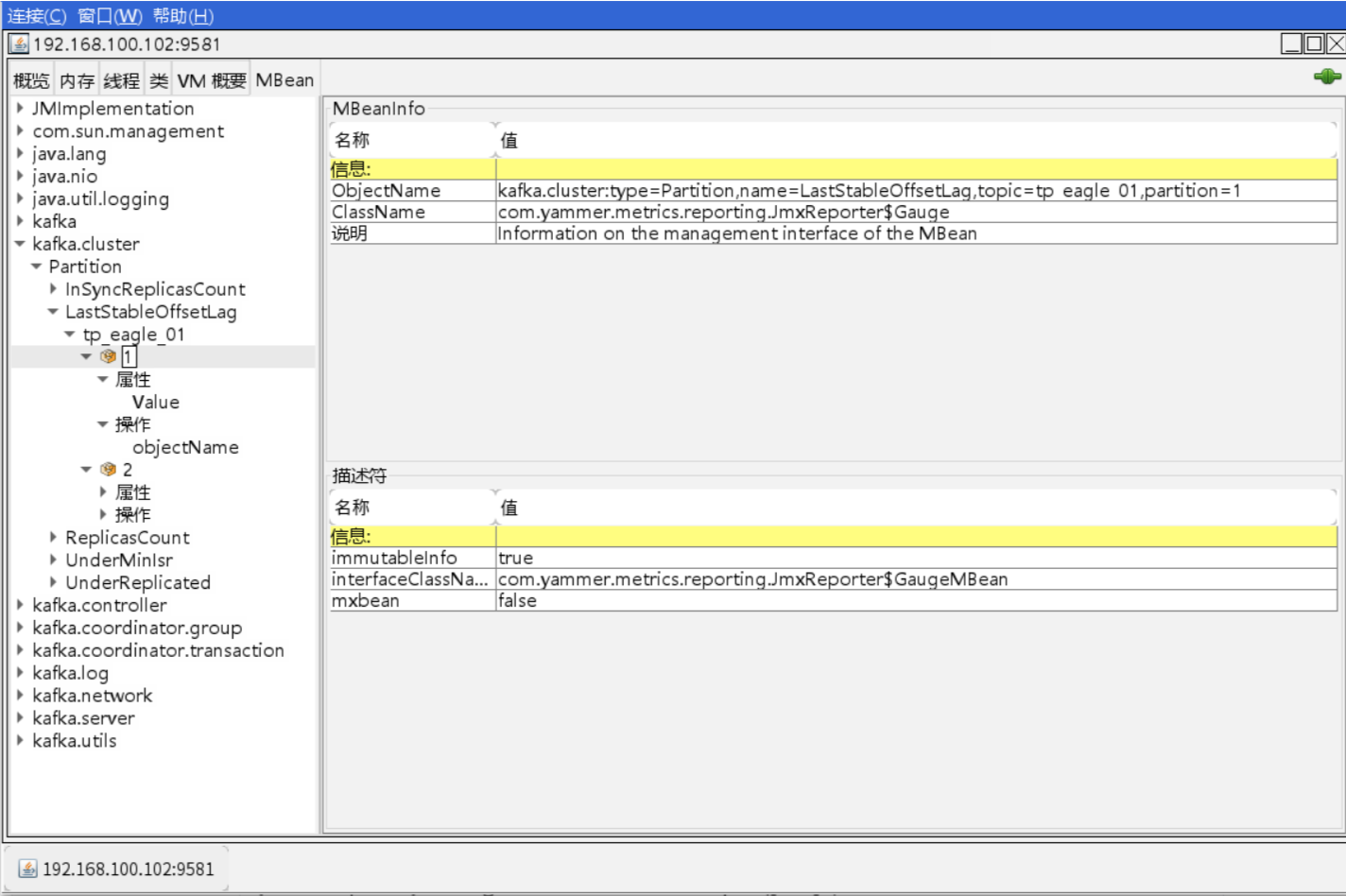This screenshot has width=1346, height=896.
Task: Expand the ReplicasCount node
Action: click(53, 537)
